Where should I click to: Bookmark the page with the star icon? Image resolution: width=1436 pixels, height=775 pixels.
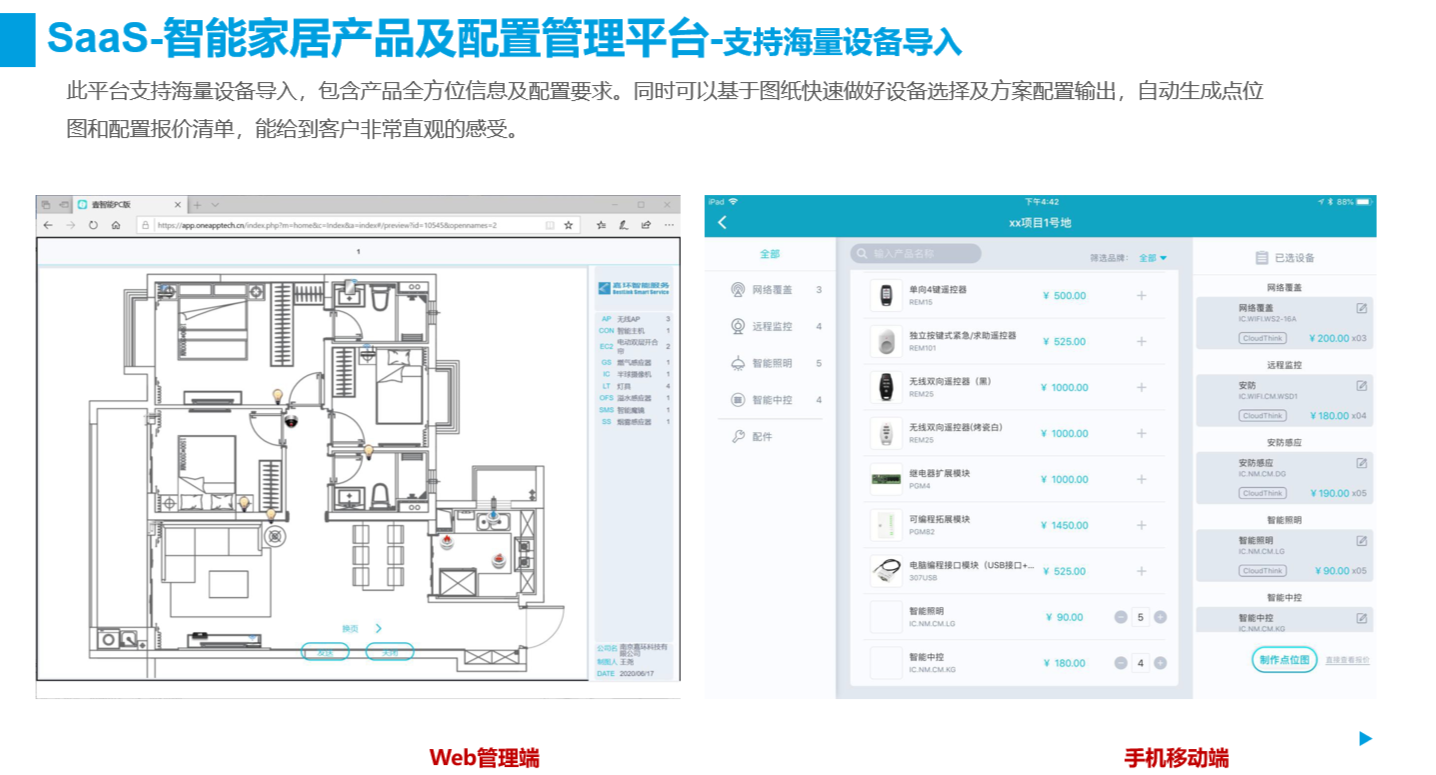click(x=568, y=225)
